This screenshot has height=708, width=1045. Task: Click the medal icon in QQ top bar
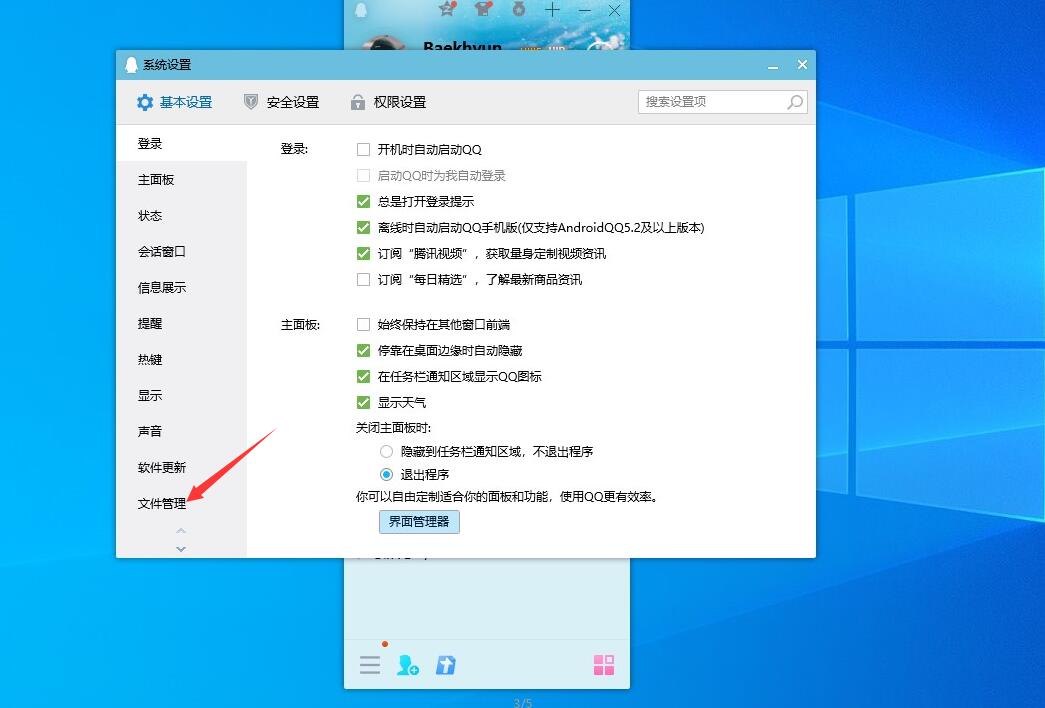519,9
